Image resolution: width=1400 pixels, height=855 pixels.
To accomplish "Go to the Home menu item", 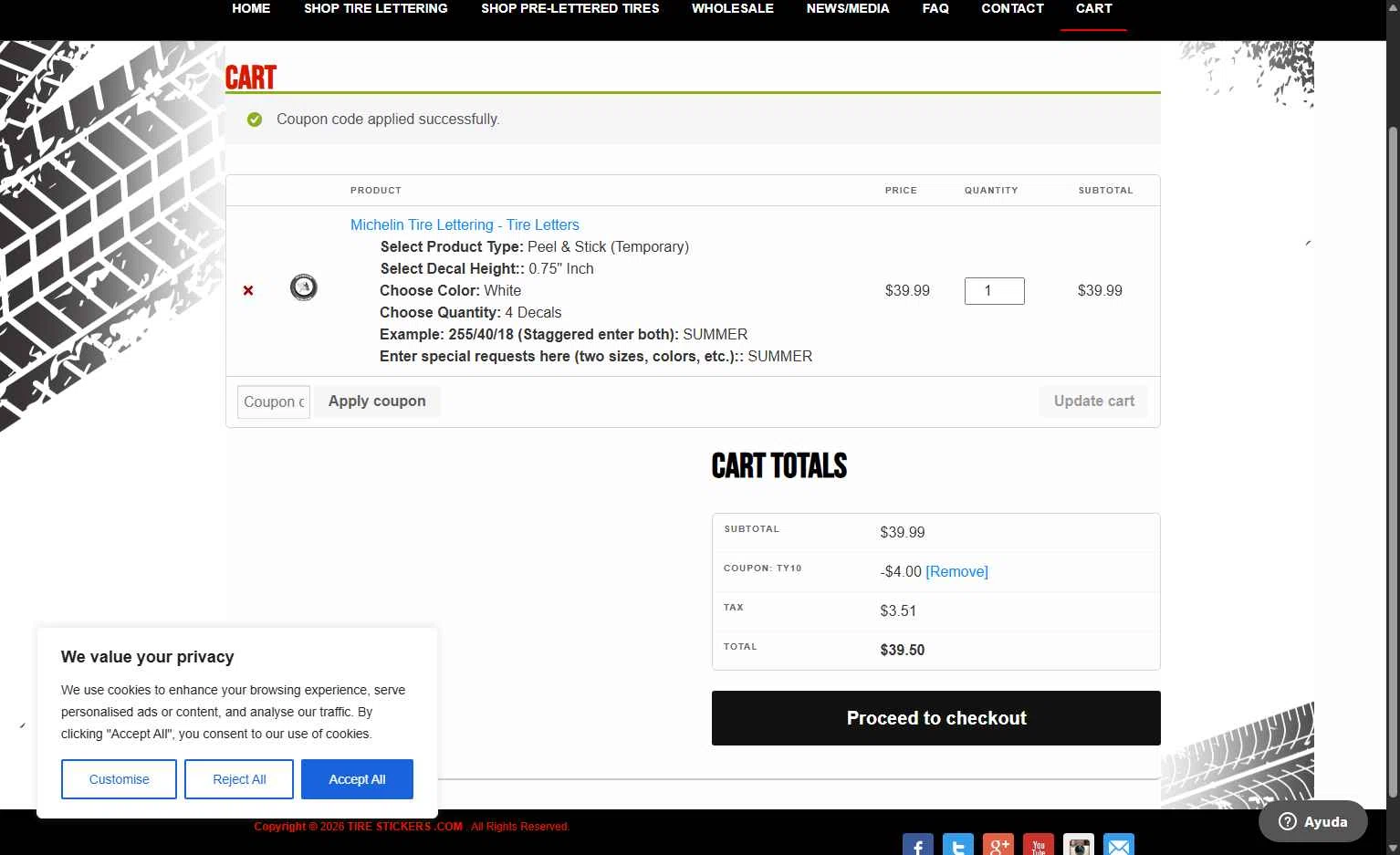I will click(251, 8).
